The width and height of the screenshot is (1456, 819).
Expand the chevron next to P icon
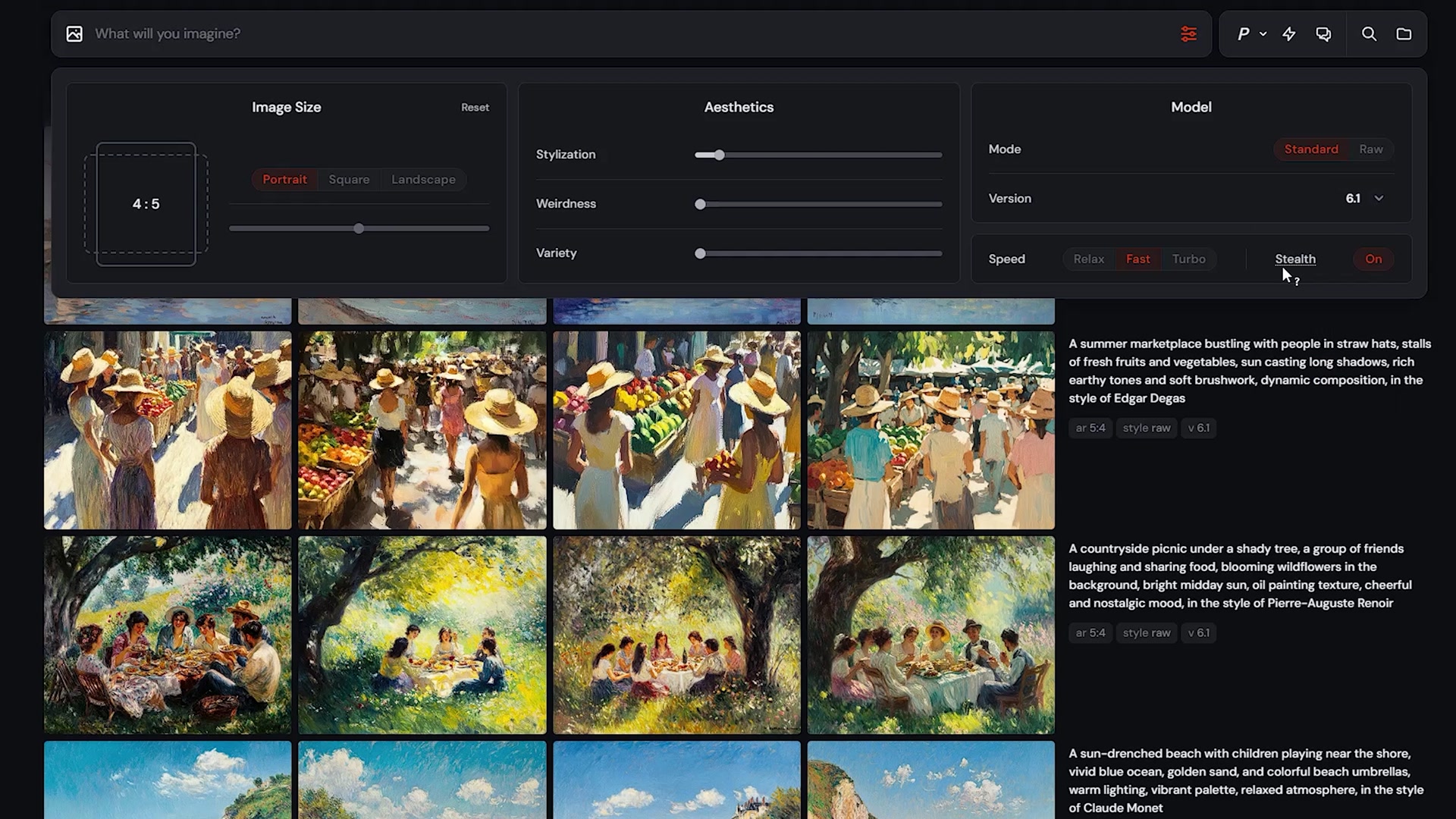1263,34
